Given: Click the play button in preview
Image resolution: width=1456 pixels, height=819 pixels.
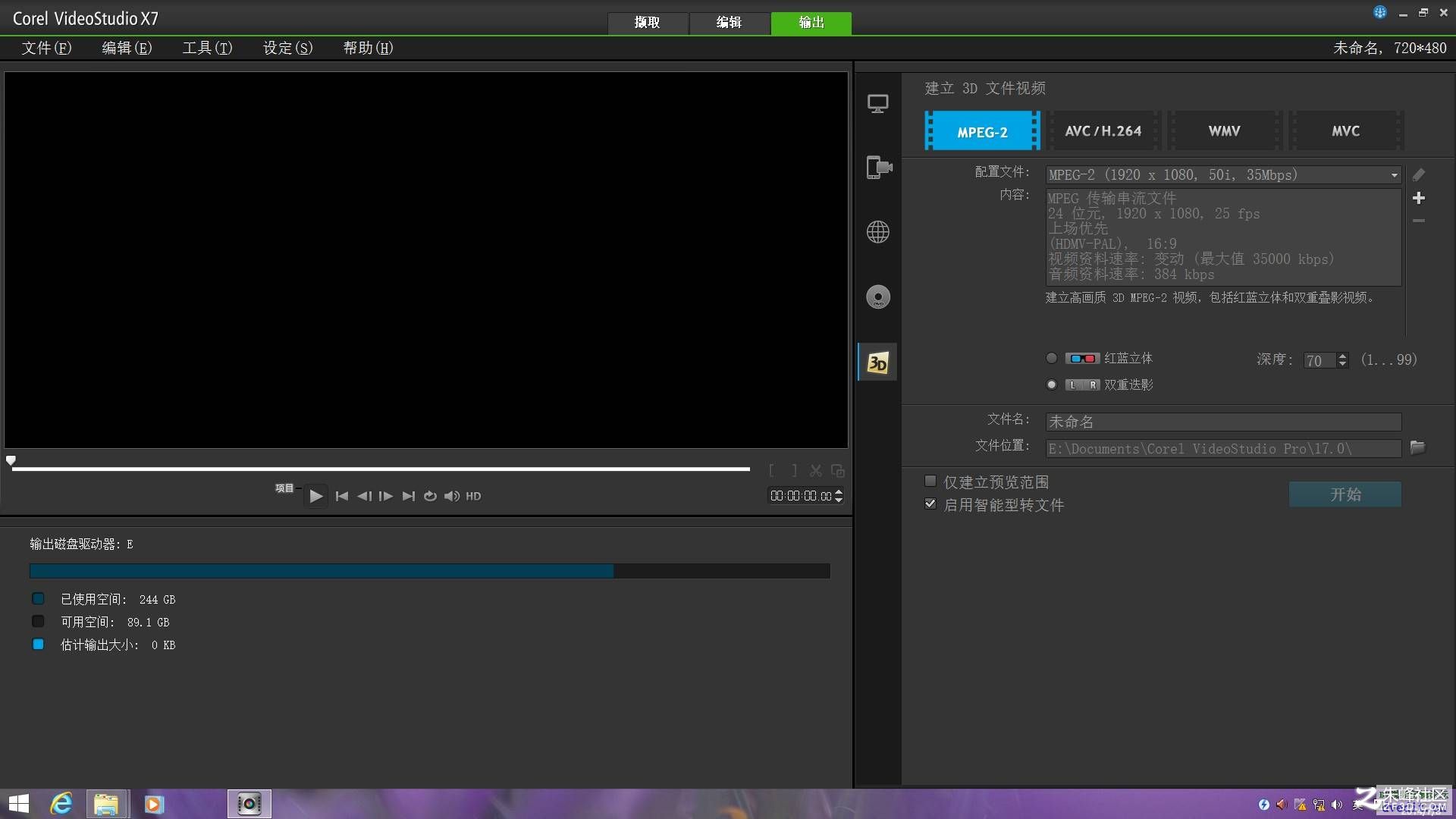Looking at the screenshot, I should coord(316,496).
